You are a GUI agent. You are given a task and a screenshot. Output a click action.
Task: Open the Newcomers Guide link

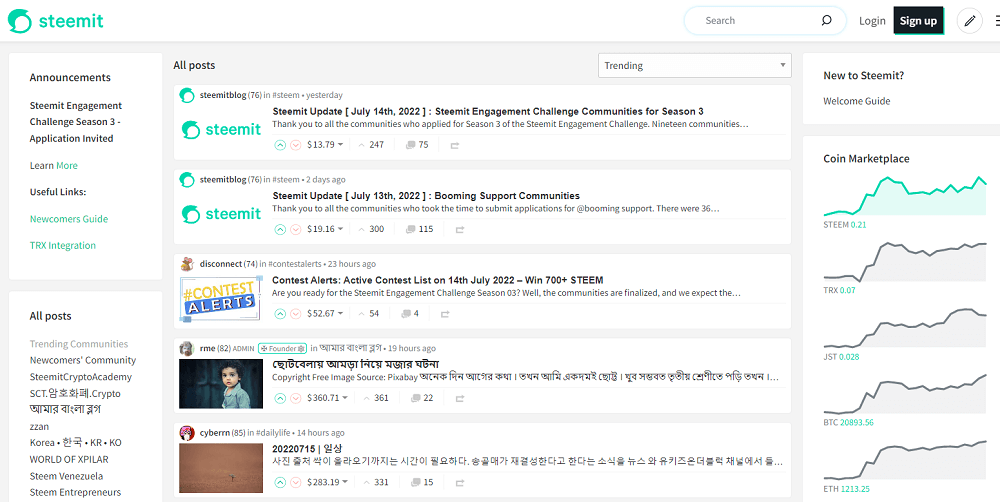pos(69,219)
